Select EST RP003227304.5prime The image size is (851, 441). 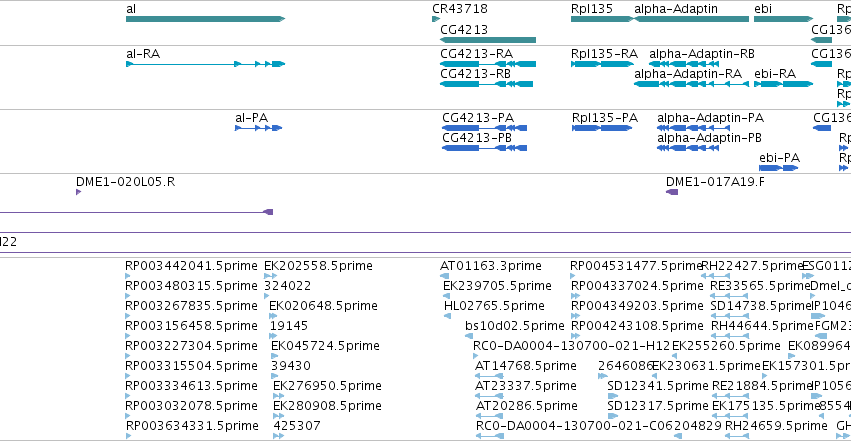coord(191,346)
